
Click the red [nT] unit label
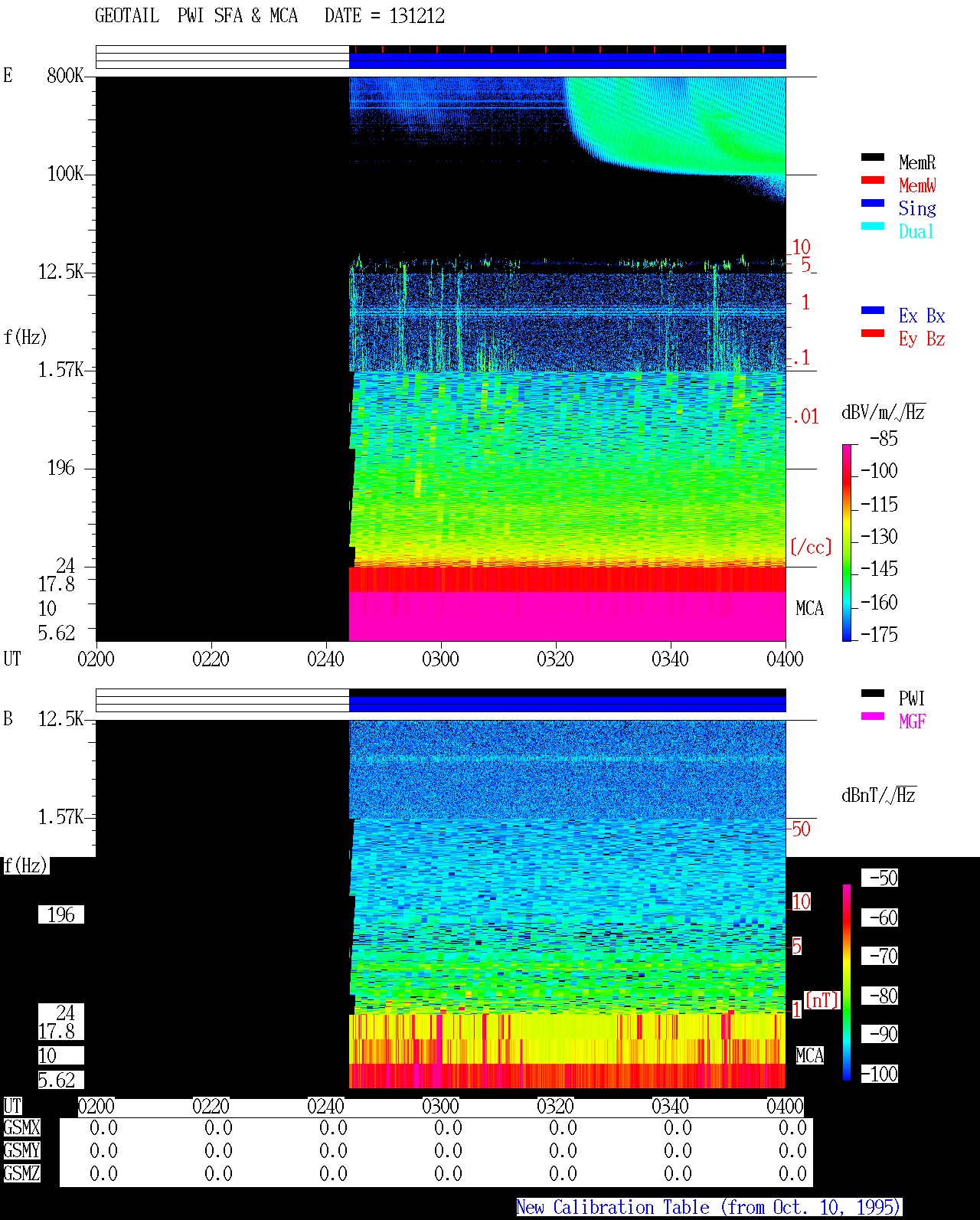822,1000
